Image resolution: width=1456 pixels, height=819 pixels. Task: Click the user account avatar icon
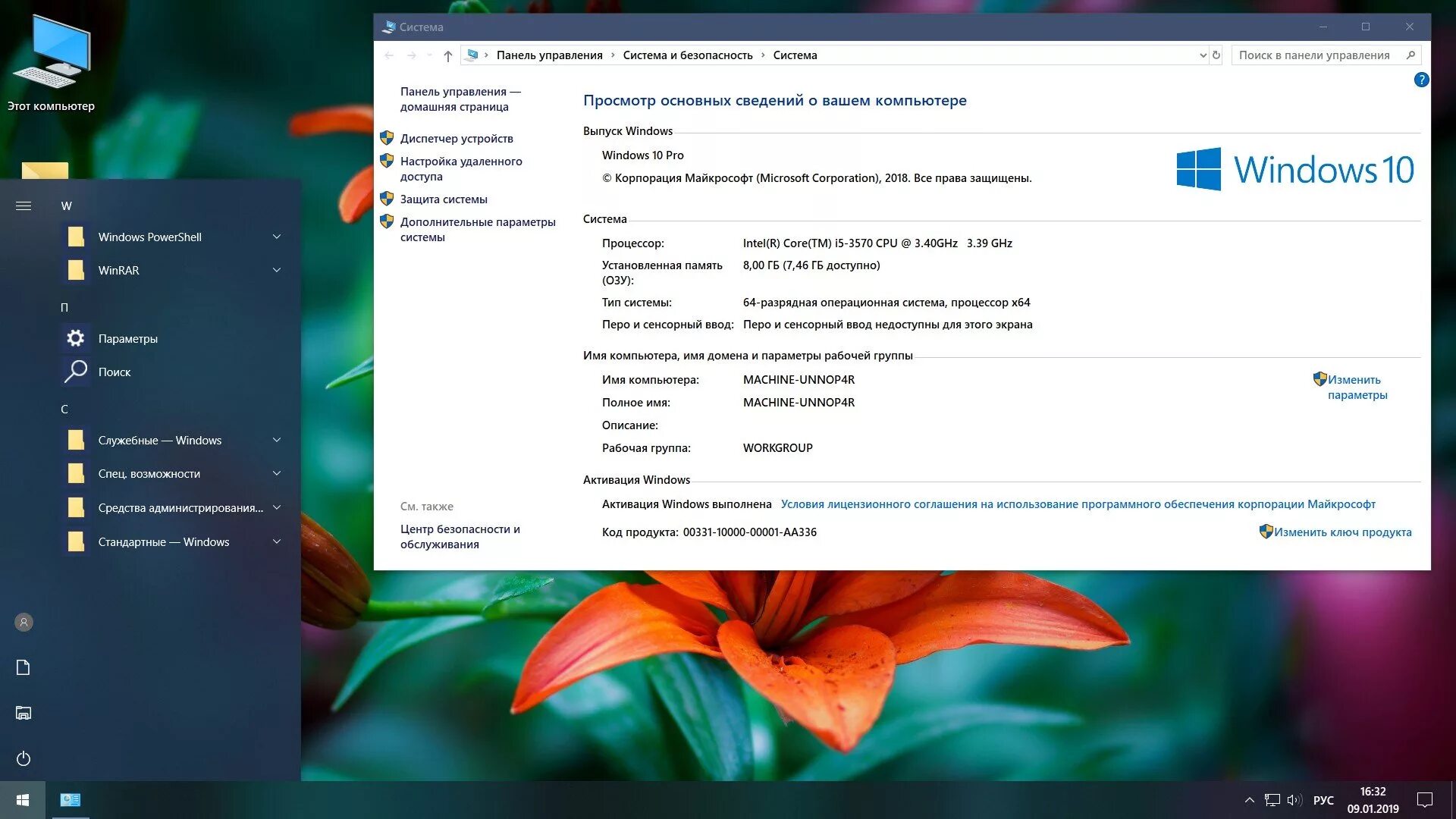pos(24,623)
